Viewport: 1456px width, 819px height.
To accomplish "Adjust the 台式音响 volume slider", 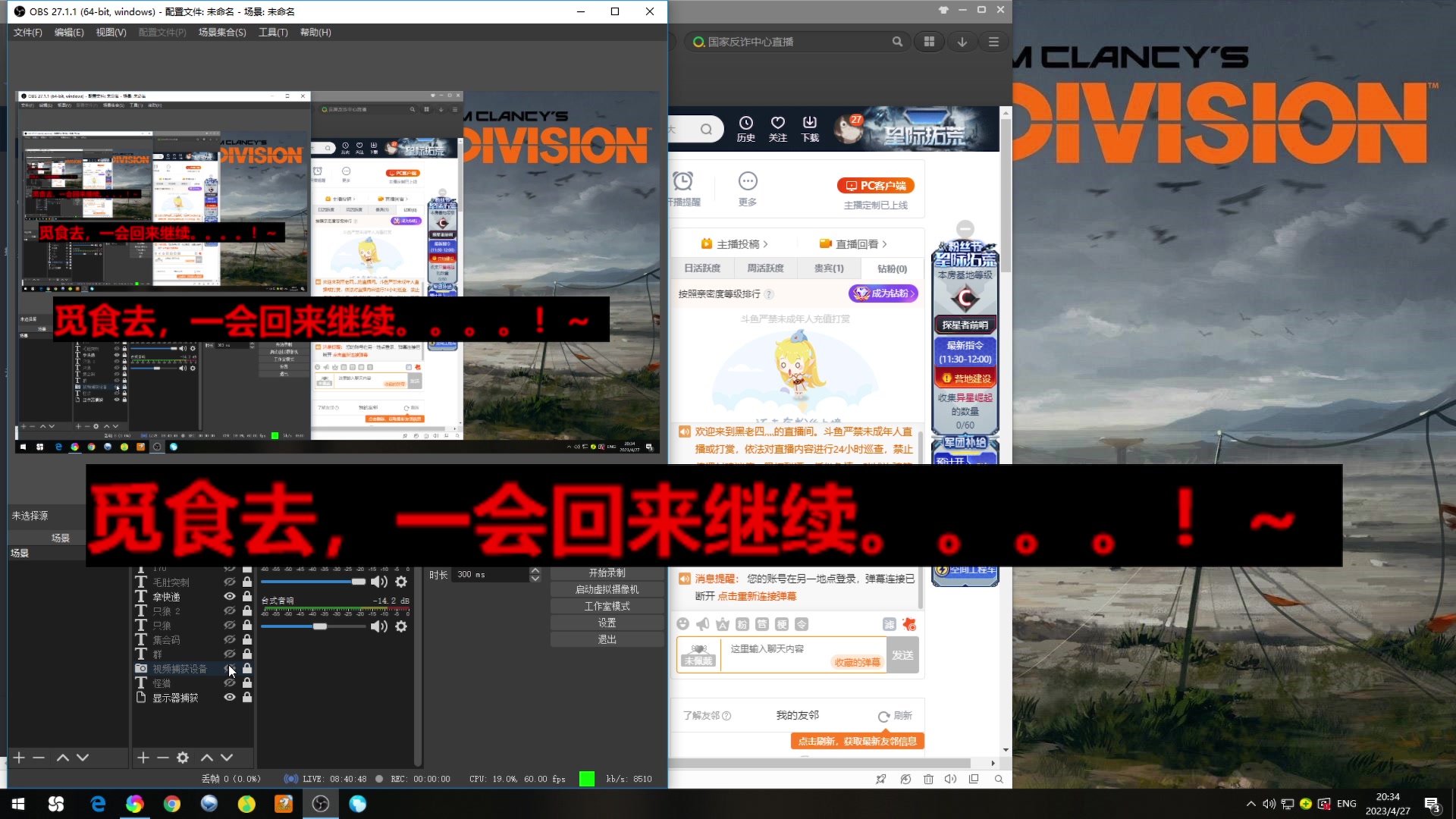I will [319, 626].
